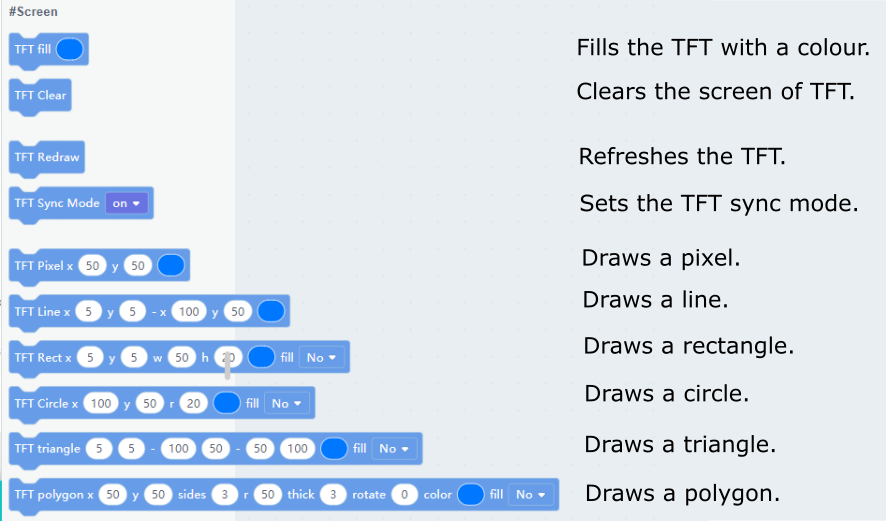This screenshot has height=521, width=886.
Task: Click the TFT Redraw block
Action: click(46, 157)
